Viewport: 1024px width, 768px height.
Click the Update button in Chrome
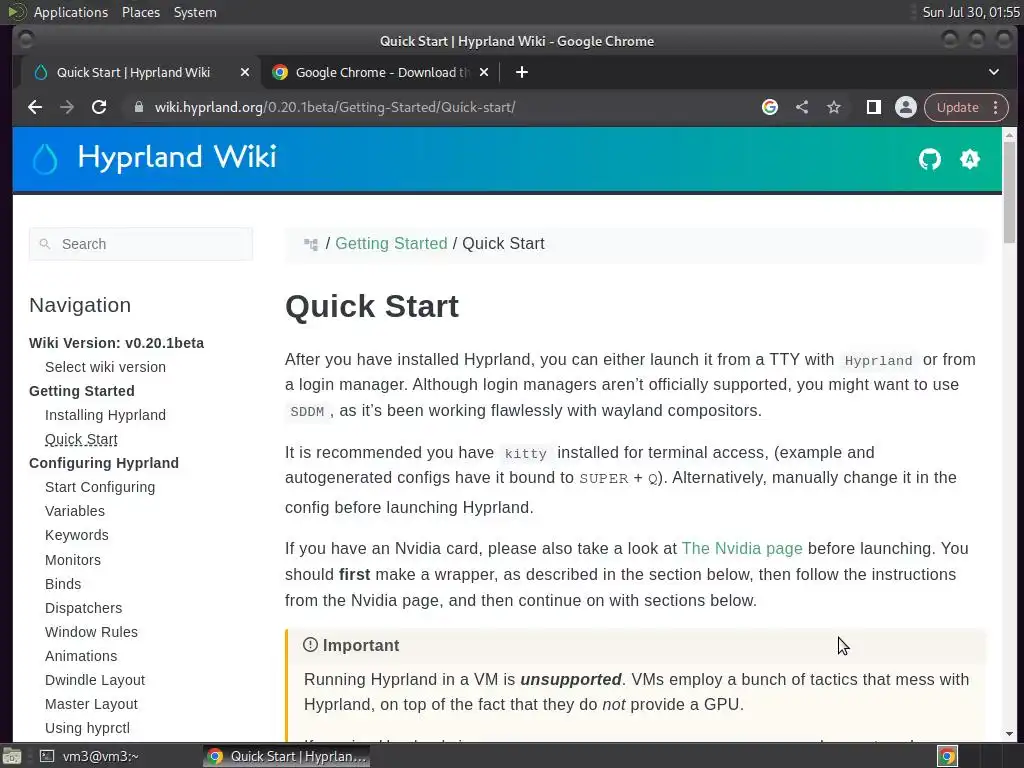[x=957, y=107]
